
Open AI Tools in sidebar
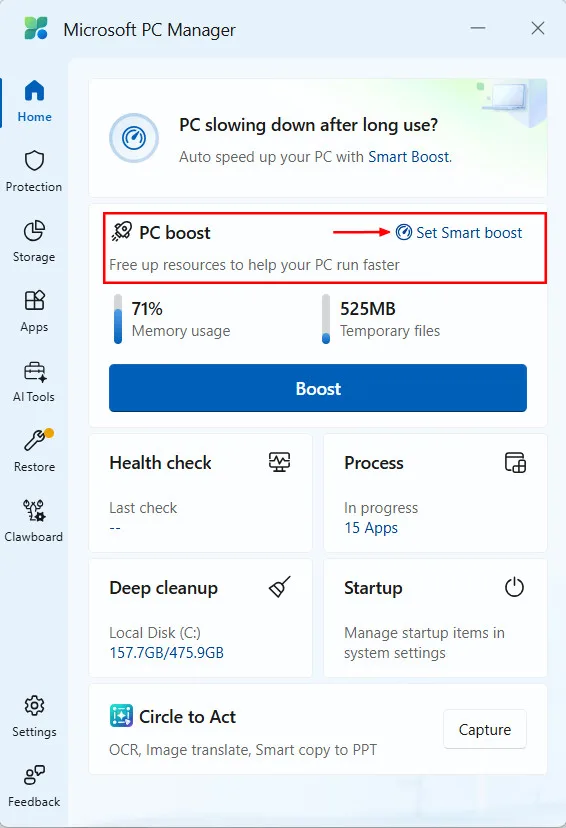[34, 382]
